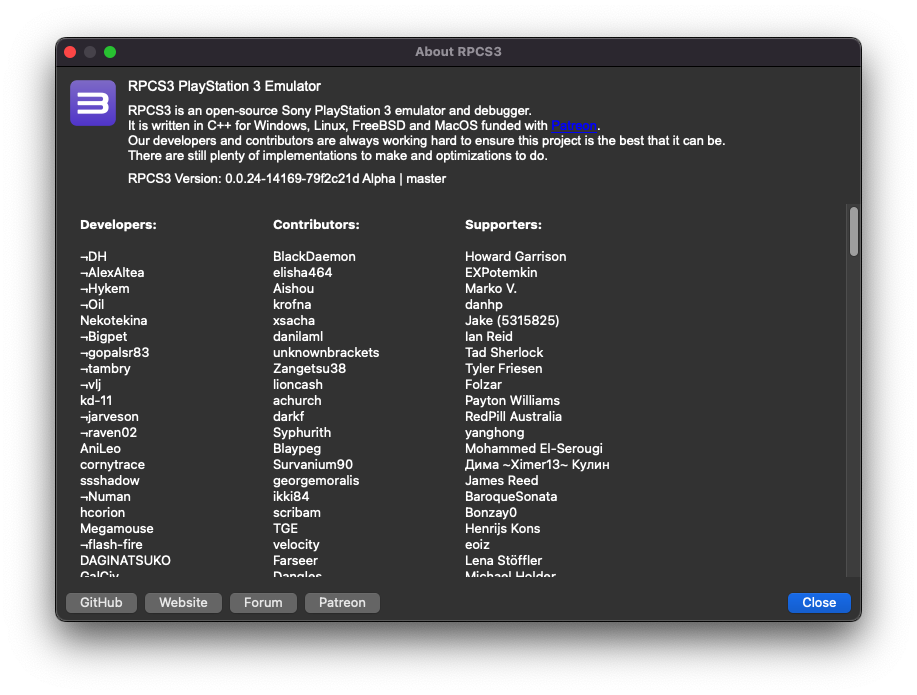Select supporter yanghong
Viewport: 917px width, 695px height.
(495, 433)
